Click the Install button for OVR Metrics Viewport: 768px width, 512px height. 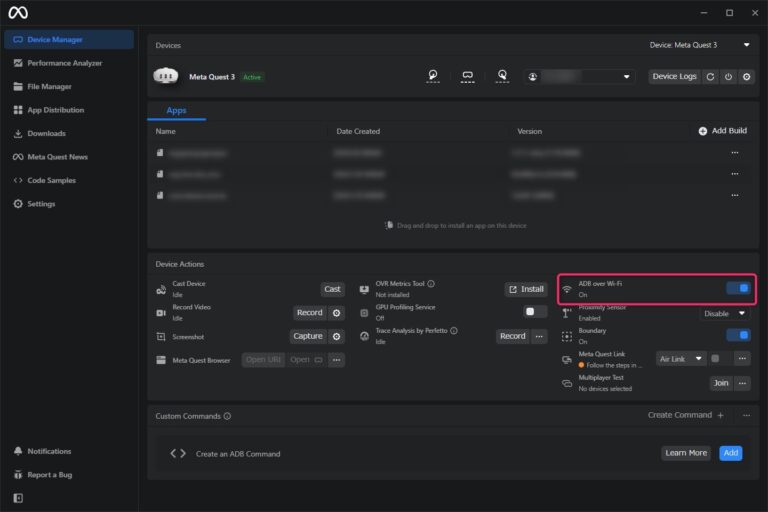click(526, 289)
